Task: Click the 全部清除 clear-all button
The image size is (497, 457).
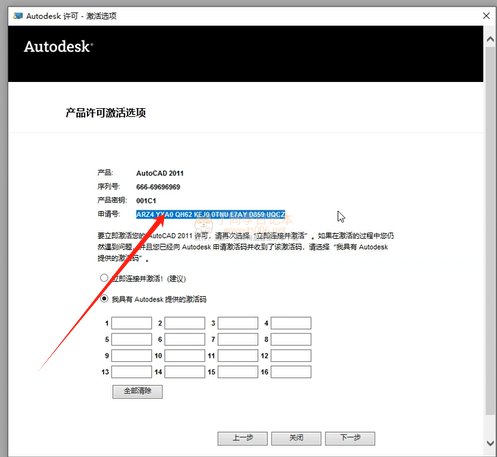Action: pyautogui.click(x=137, y=392)
